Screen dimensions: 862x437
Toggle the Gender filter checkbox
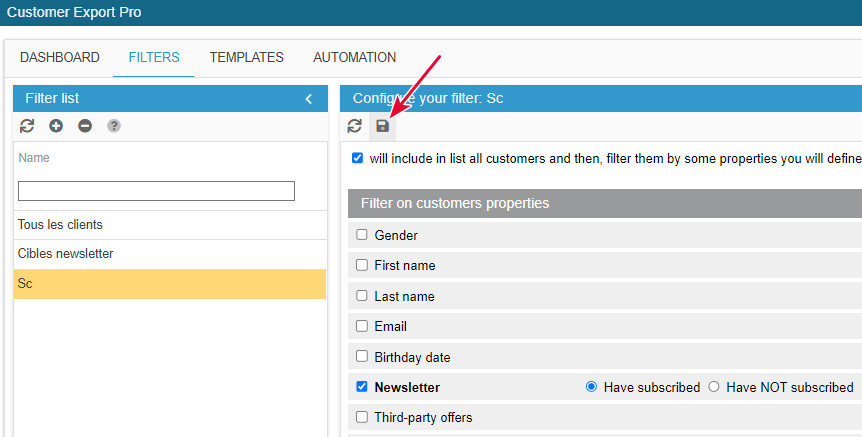point(362,235)
